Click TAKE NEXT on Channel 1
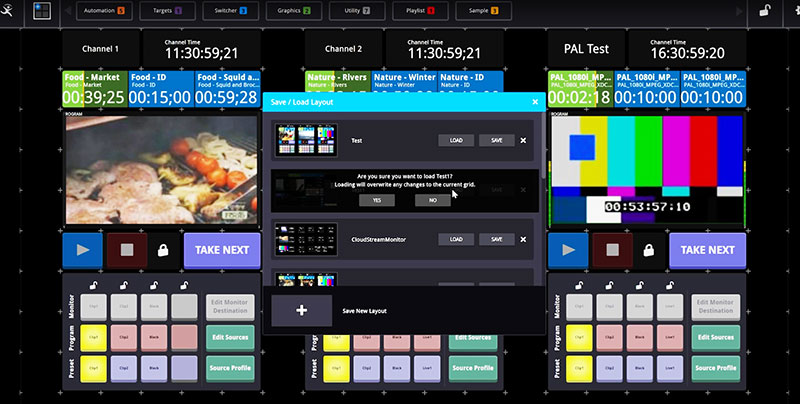 coord(222,250)
